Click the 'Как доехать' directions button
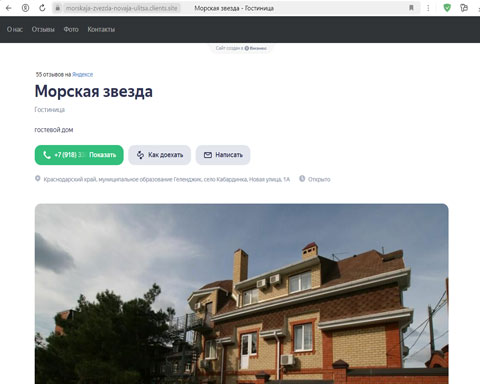This screenshot has height=384, width=480. coord(160,155)
